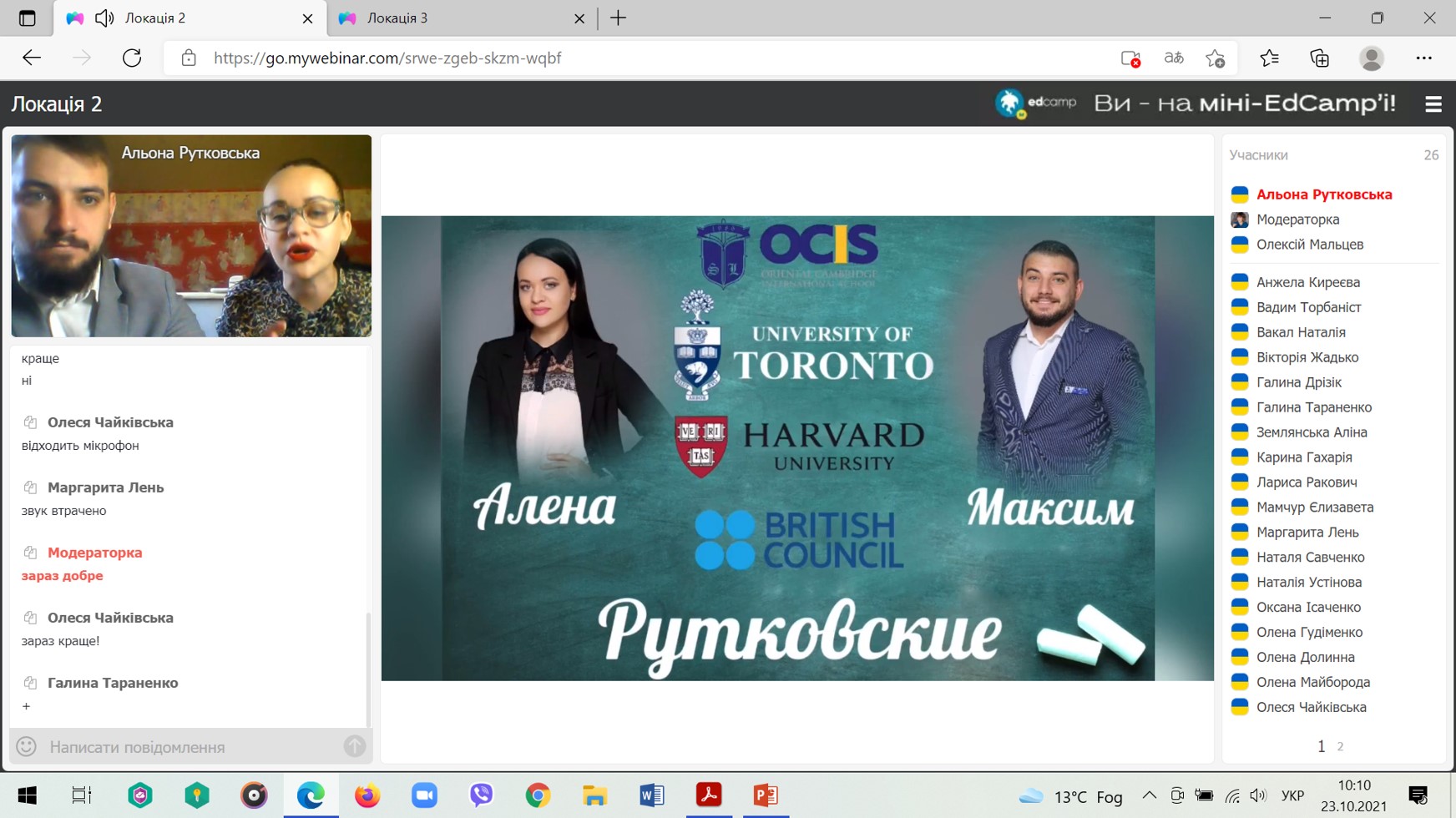Screen dimensions: 1456x818
Task: Open the translate page icon
Action: (1174, 58)
